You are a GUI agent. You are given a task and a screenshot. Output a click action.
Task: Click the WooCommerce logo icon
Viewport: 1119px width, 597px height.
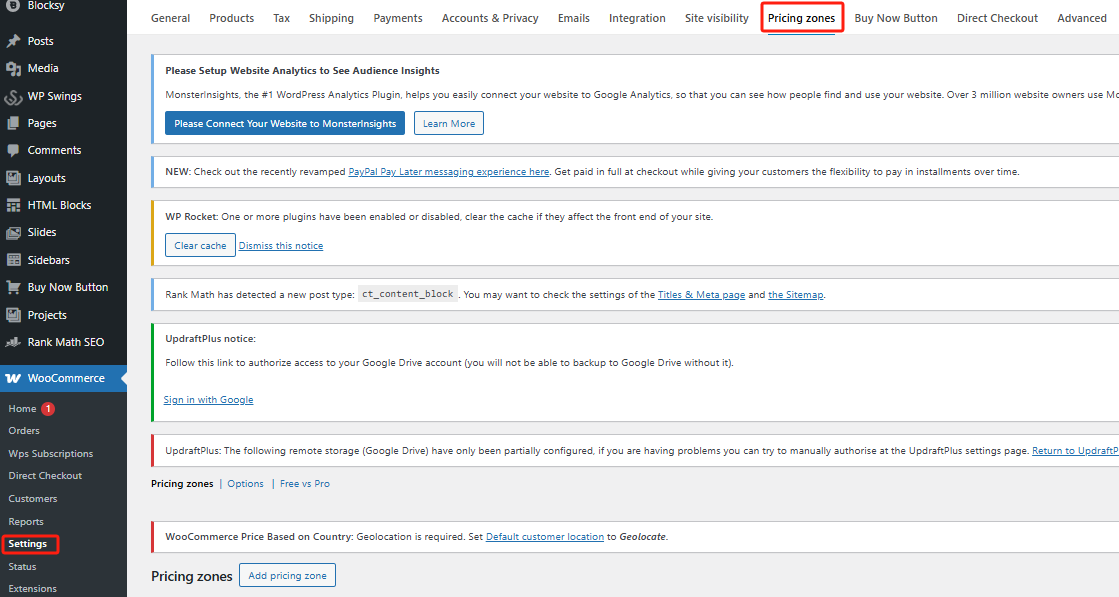(13, 379)
